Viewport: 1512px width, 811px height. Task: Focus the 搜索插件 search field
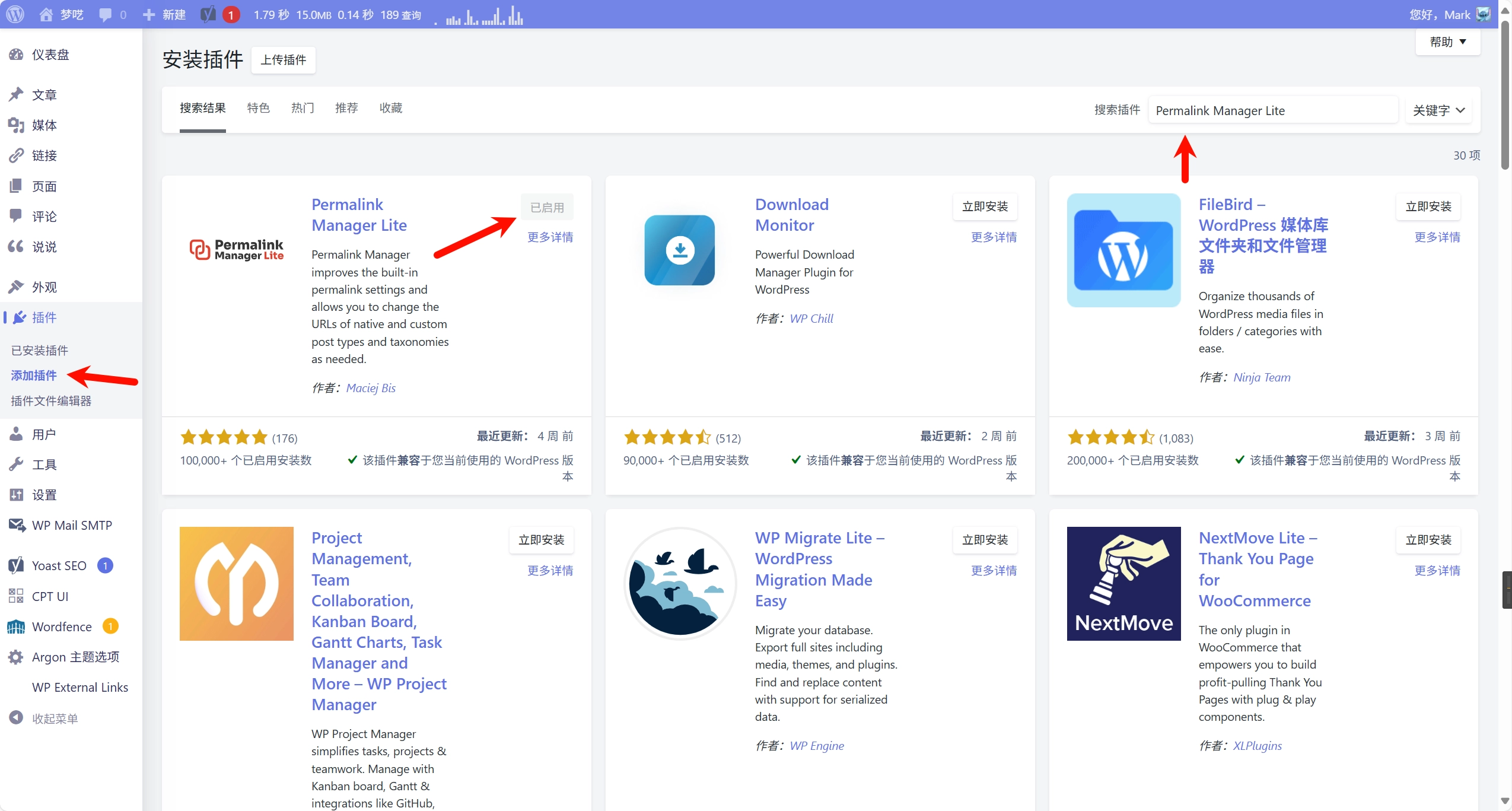[1273, 110]
